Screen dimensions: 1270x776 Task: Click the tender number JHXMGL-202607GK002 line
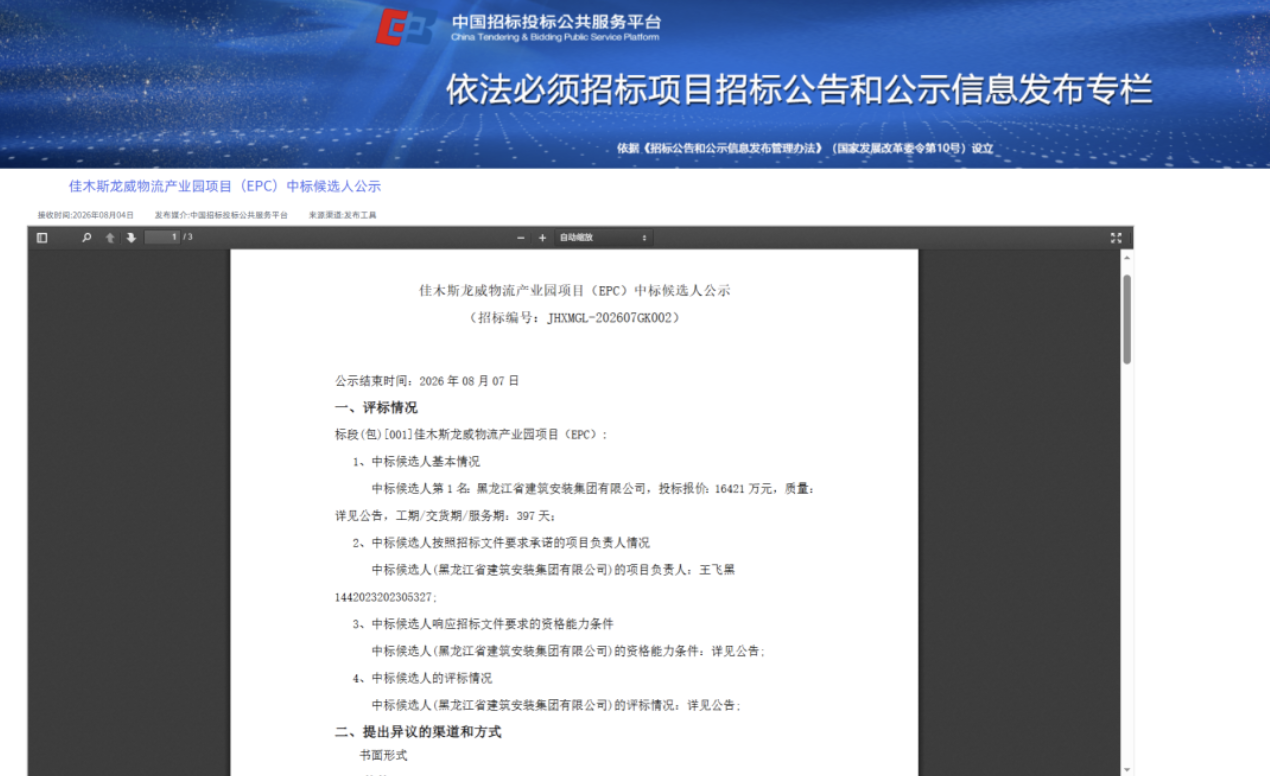574,318
